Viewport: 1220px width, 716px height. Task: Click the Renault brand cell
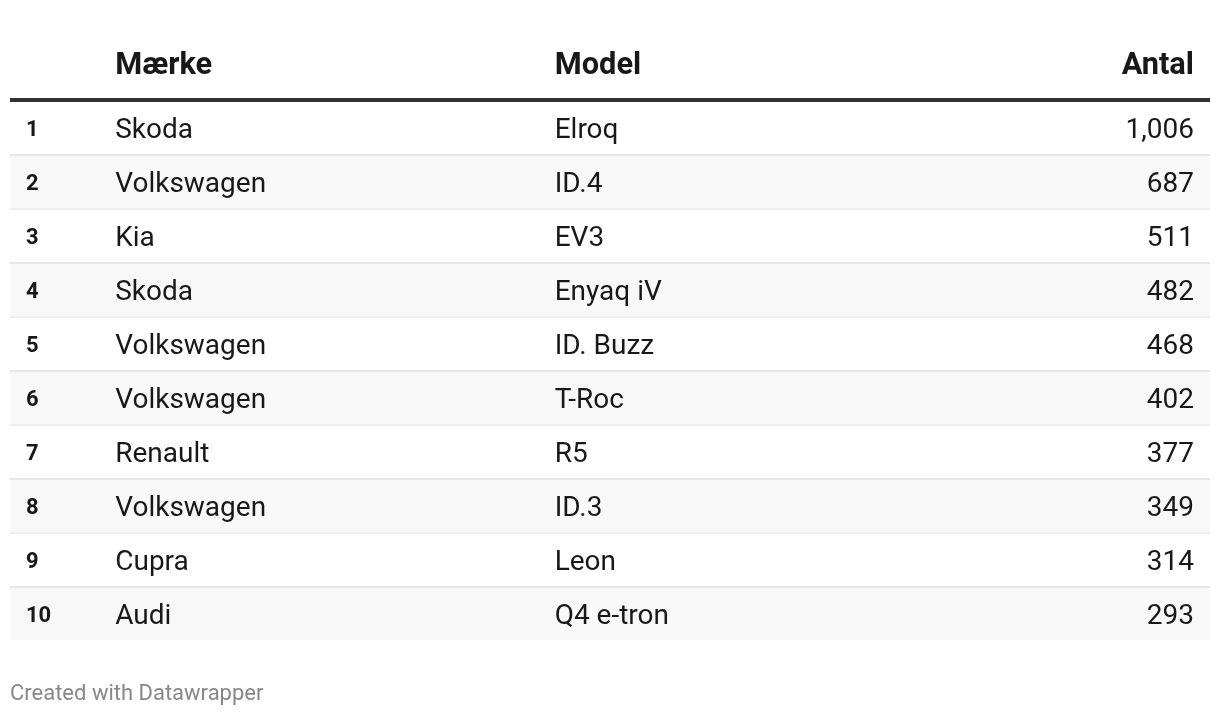pyautogui.click(x=162, y=452)
